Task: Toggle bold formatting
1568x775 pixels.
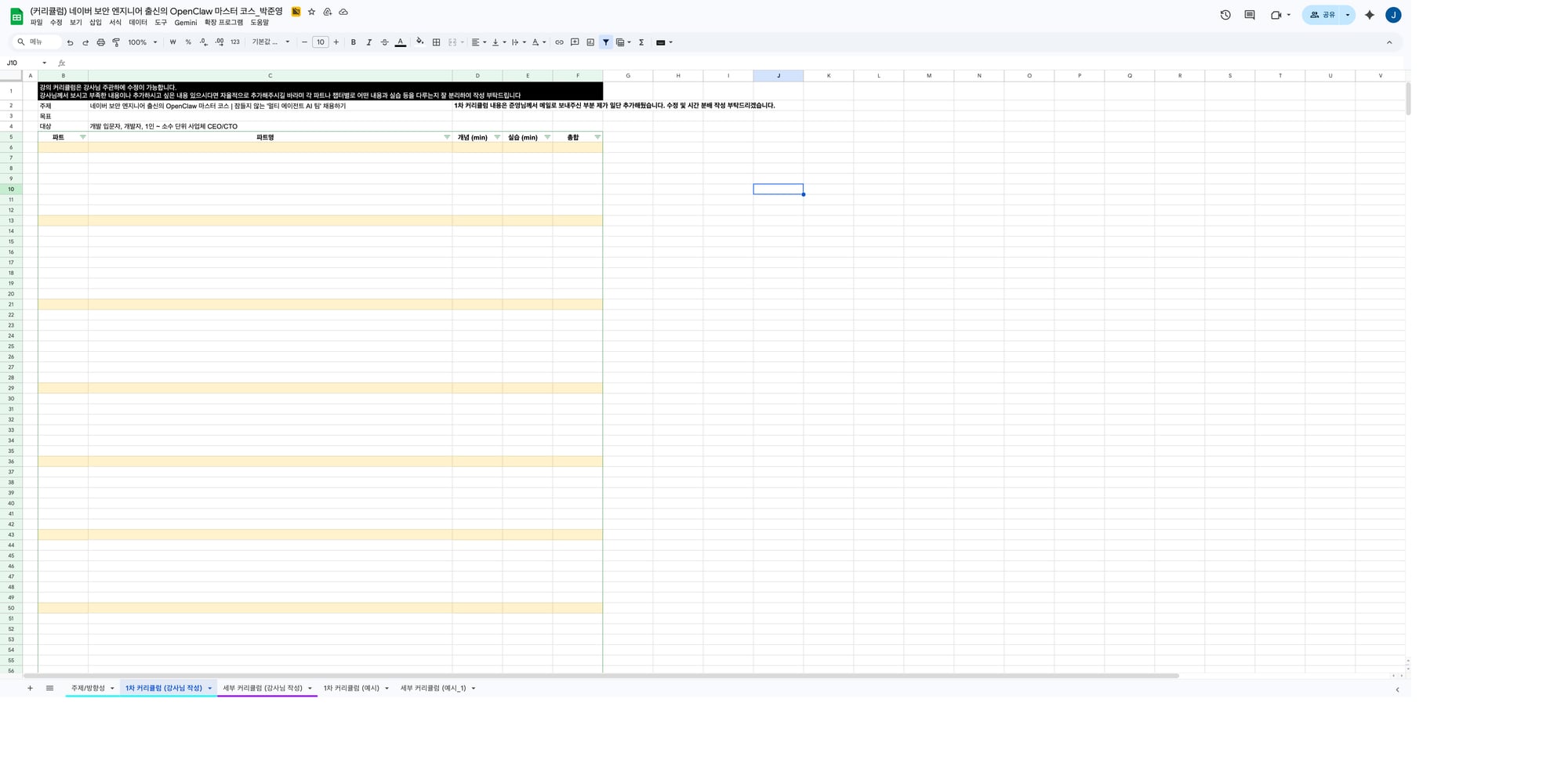Action: tap(354, 42)
